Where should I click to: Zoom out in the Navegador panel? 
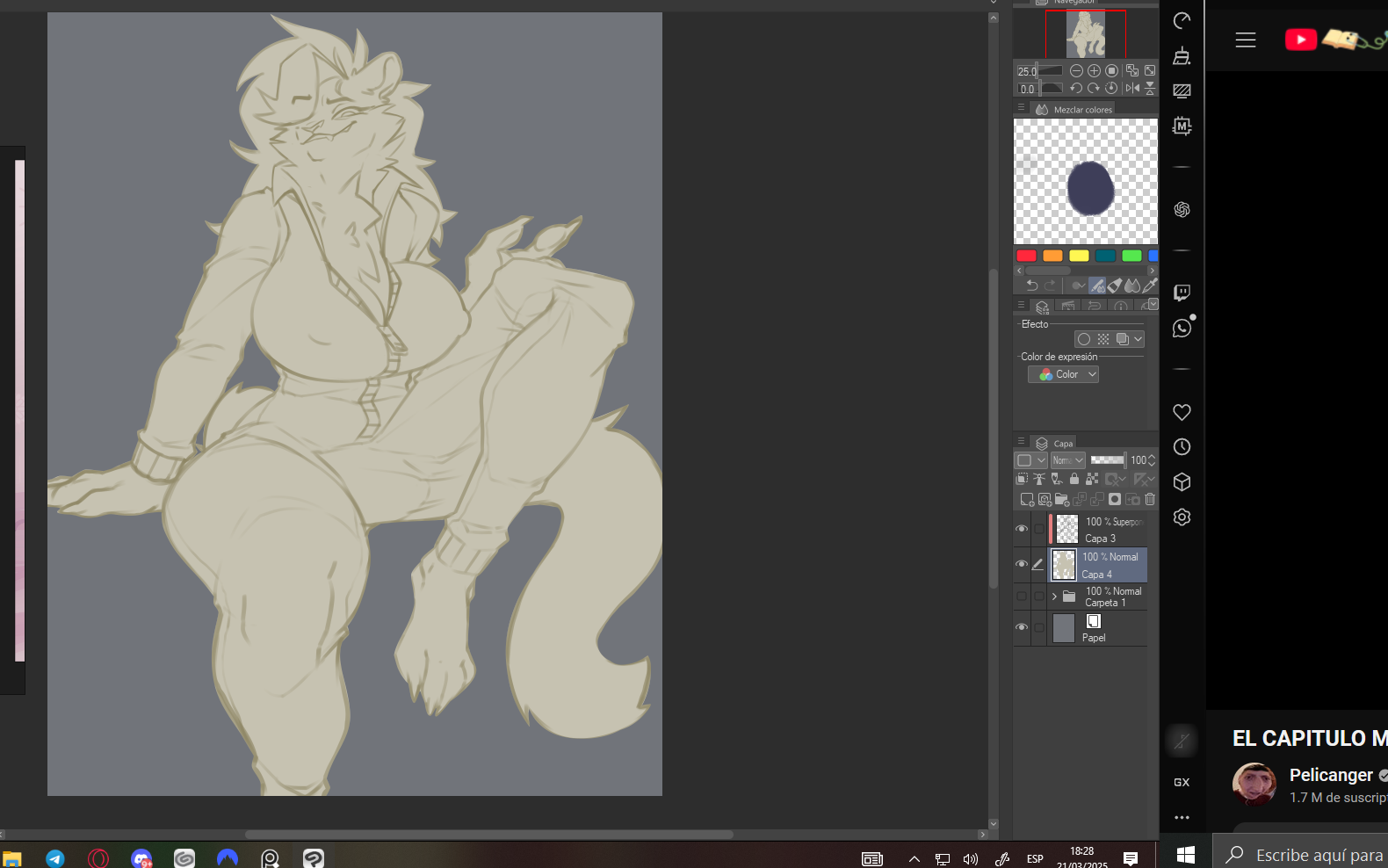(x=1076, y=71)
